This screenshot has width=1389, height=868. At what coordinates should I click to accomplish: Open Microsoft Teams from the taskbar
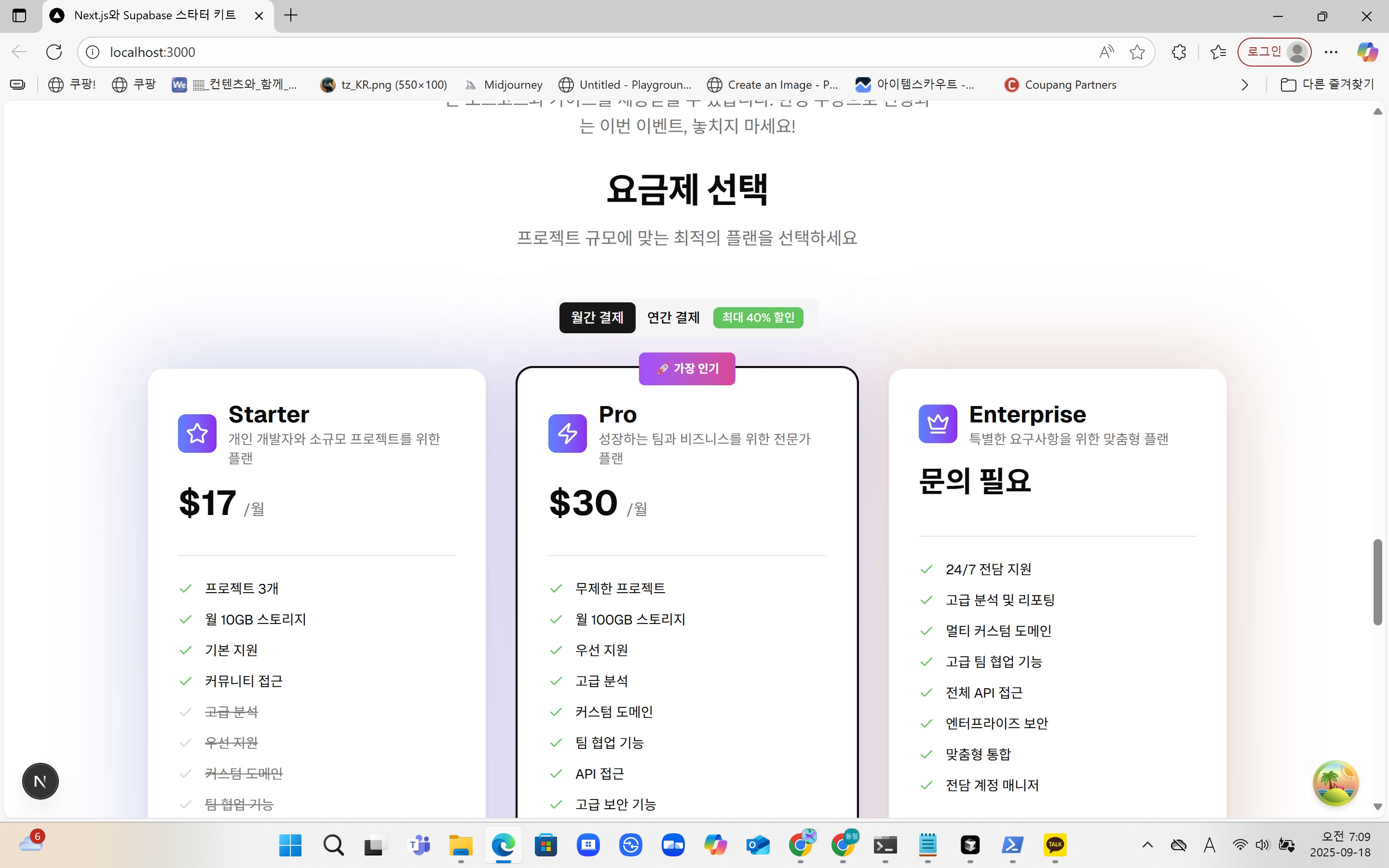pos(419,845)
